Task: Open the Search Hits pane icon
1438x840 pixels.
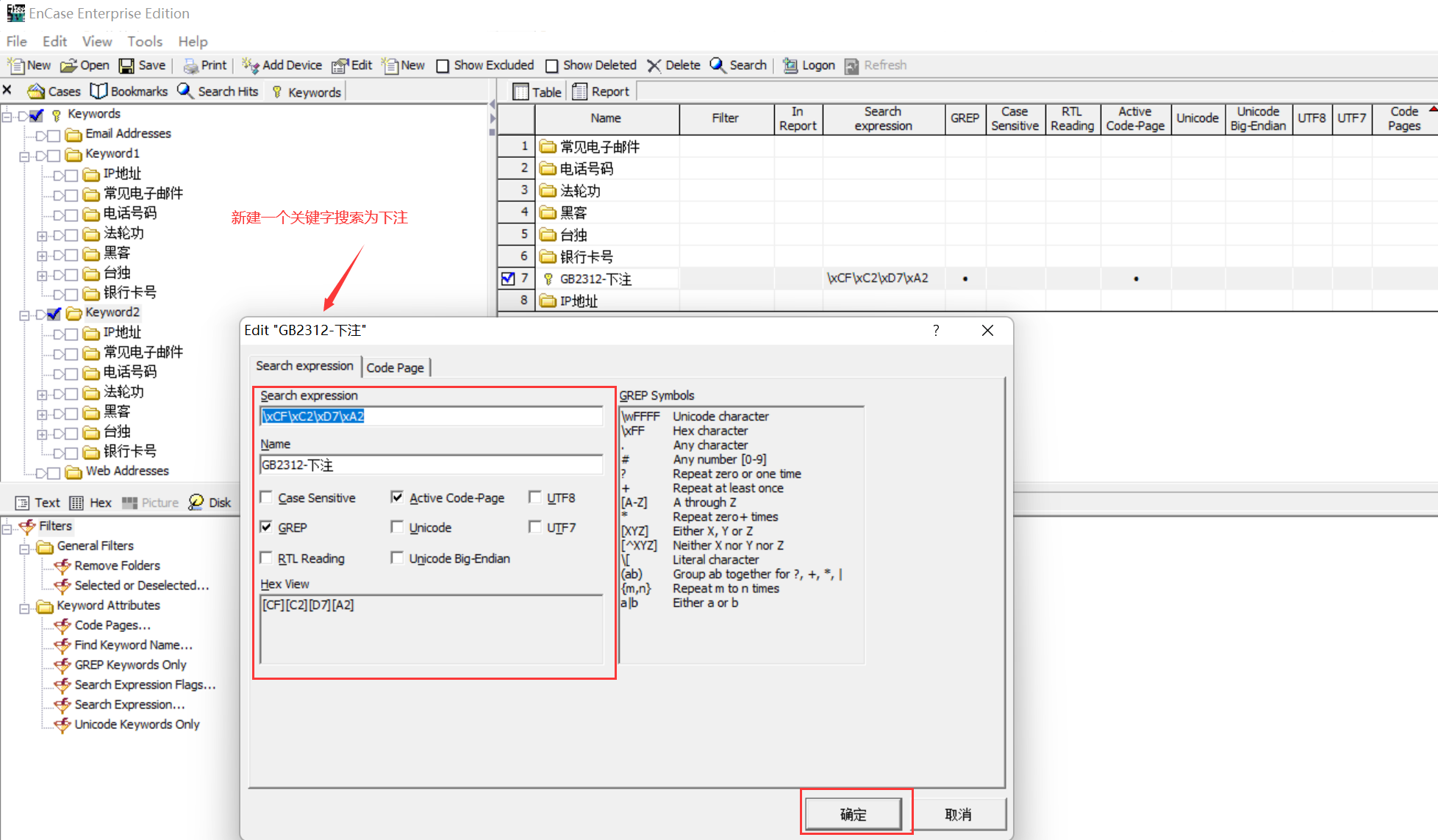Action: click(185, 91)
